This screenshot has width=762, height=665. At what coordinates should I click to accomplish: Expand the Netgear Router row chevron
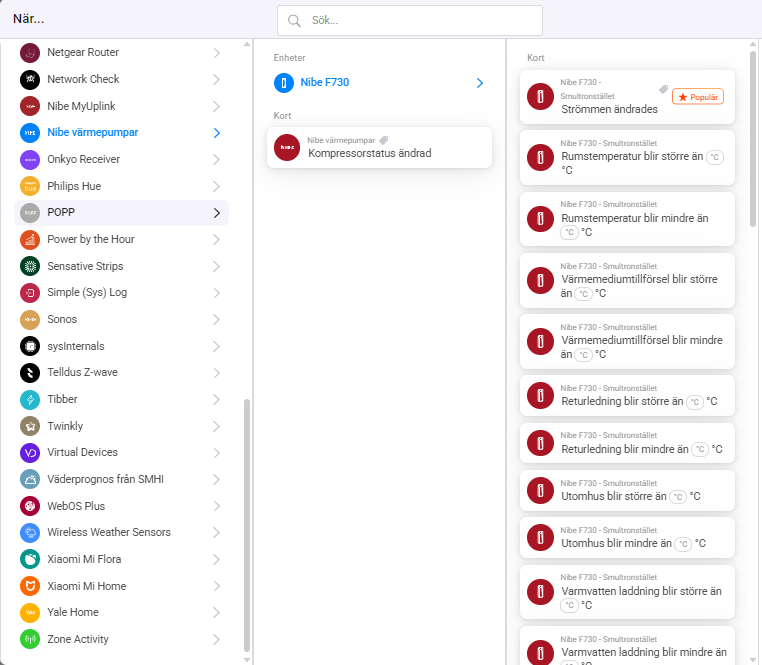click(x=217, y=52)
